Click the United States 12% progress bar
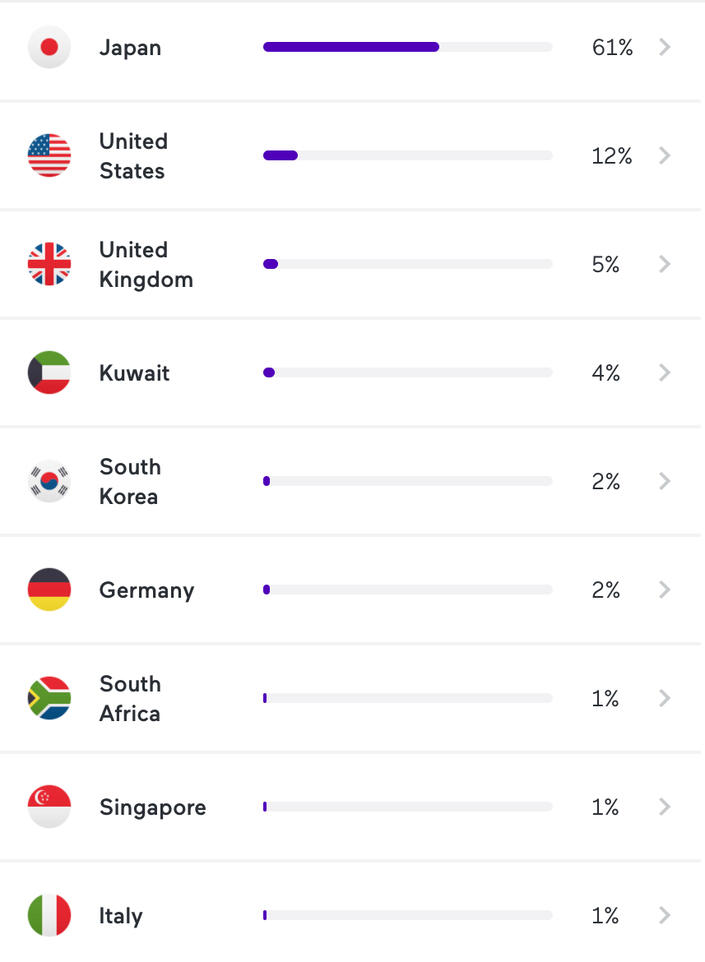The width and height of the screenshot is (705, 962). click(x=407, y=156)
